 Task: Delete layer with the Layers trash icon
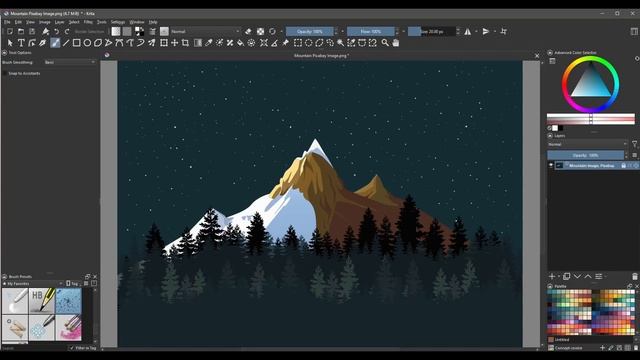(x=635, y=276)
